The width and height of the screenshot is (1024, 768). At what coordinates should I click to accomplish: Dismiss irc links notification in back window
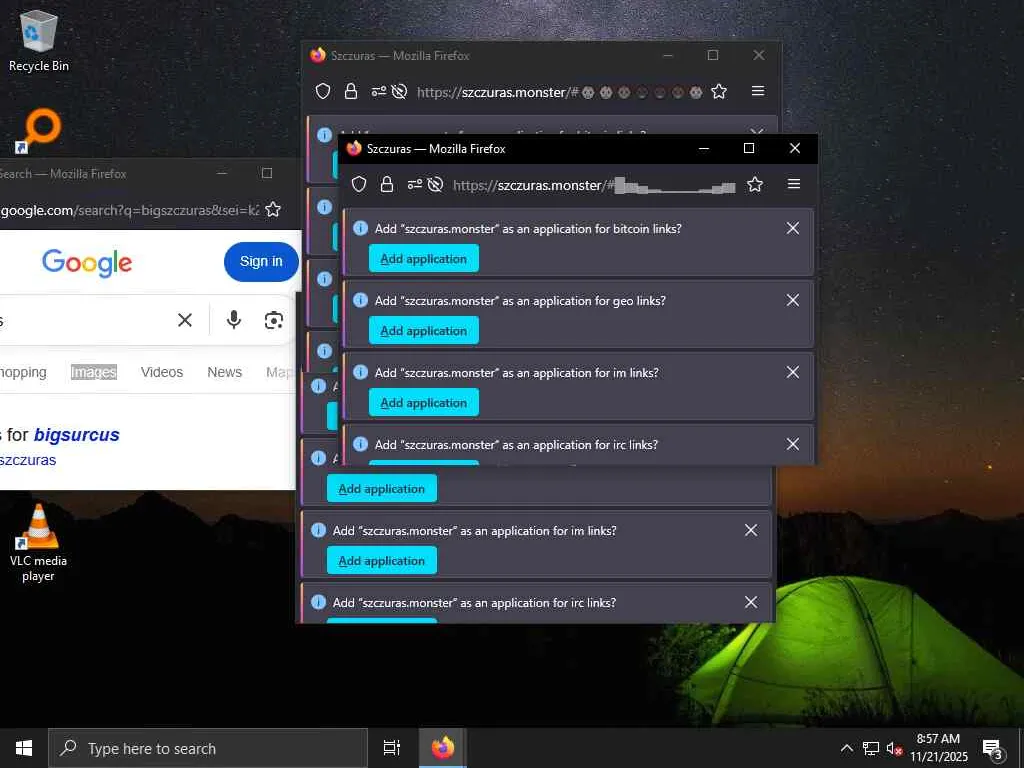point(751,602)
